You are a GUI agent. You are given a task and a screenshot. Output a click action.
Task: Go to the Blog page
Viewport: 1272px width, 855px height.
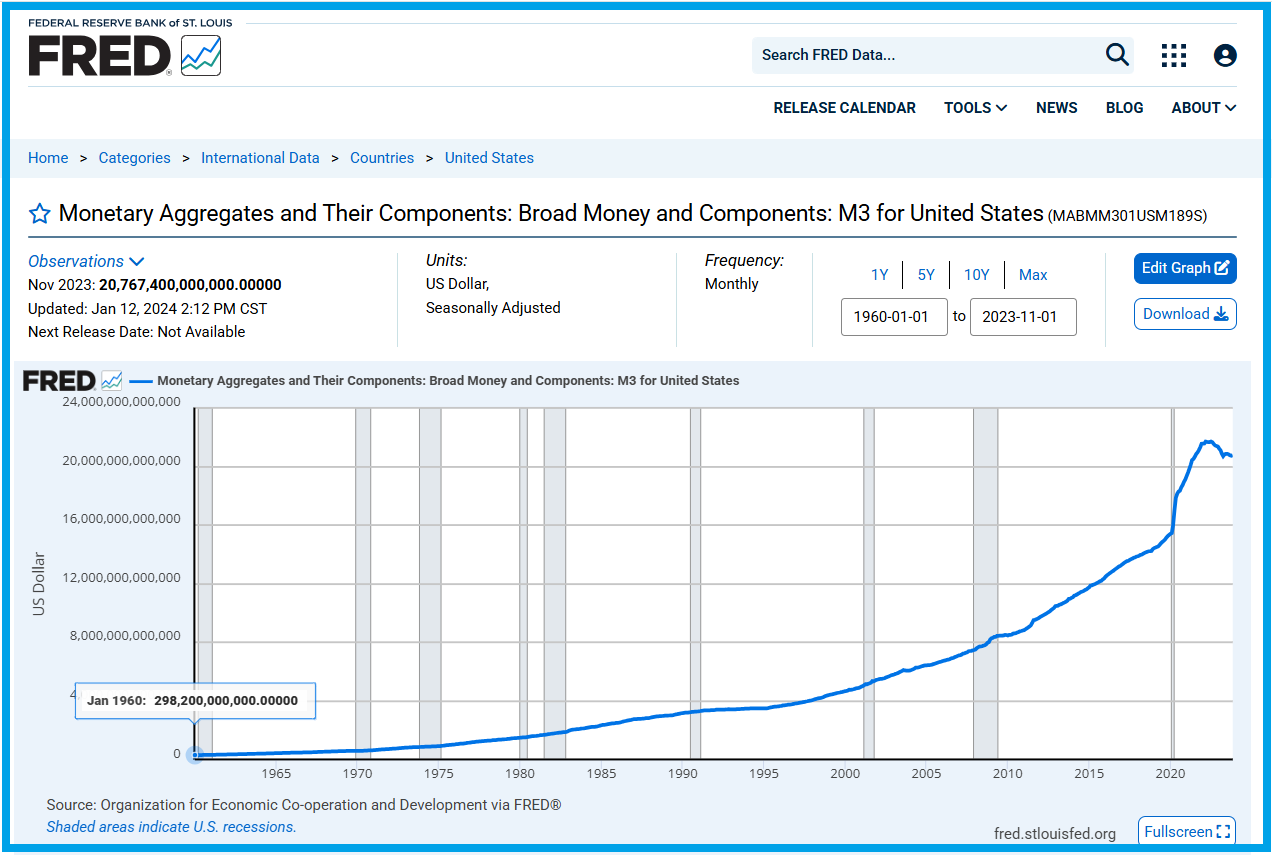(1124, 108)
